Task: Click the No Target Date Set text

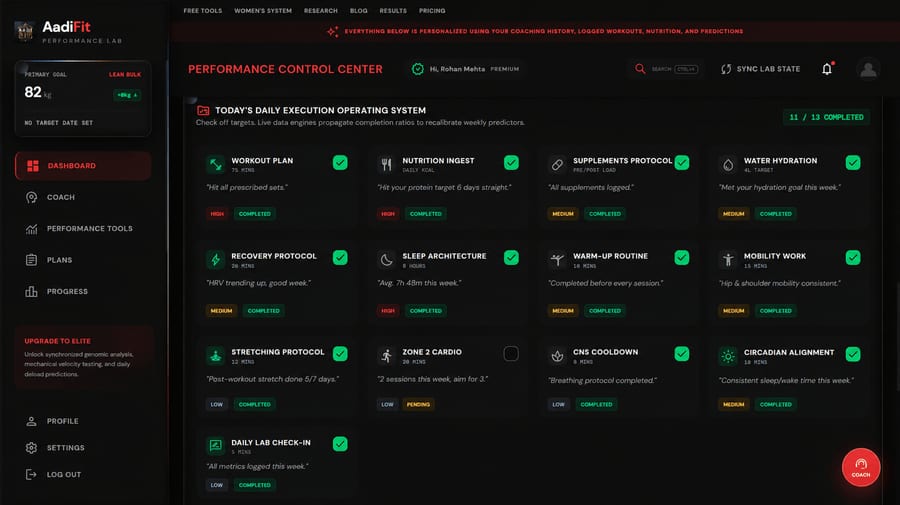Action: [x=59, y=123]
